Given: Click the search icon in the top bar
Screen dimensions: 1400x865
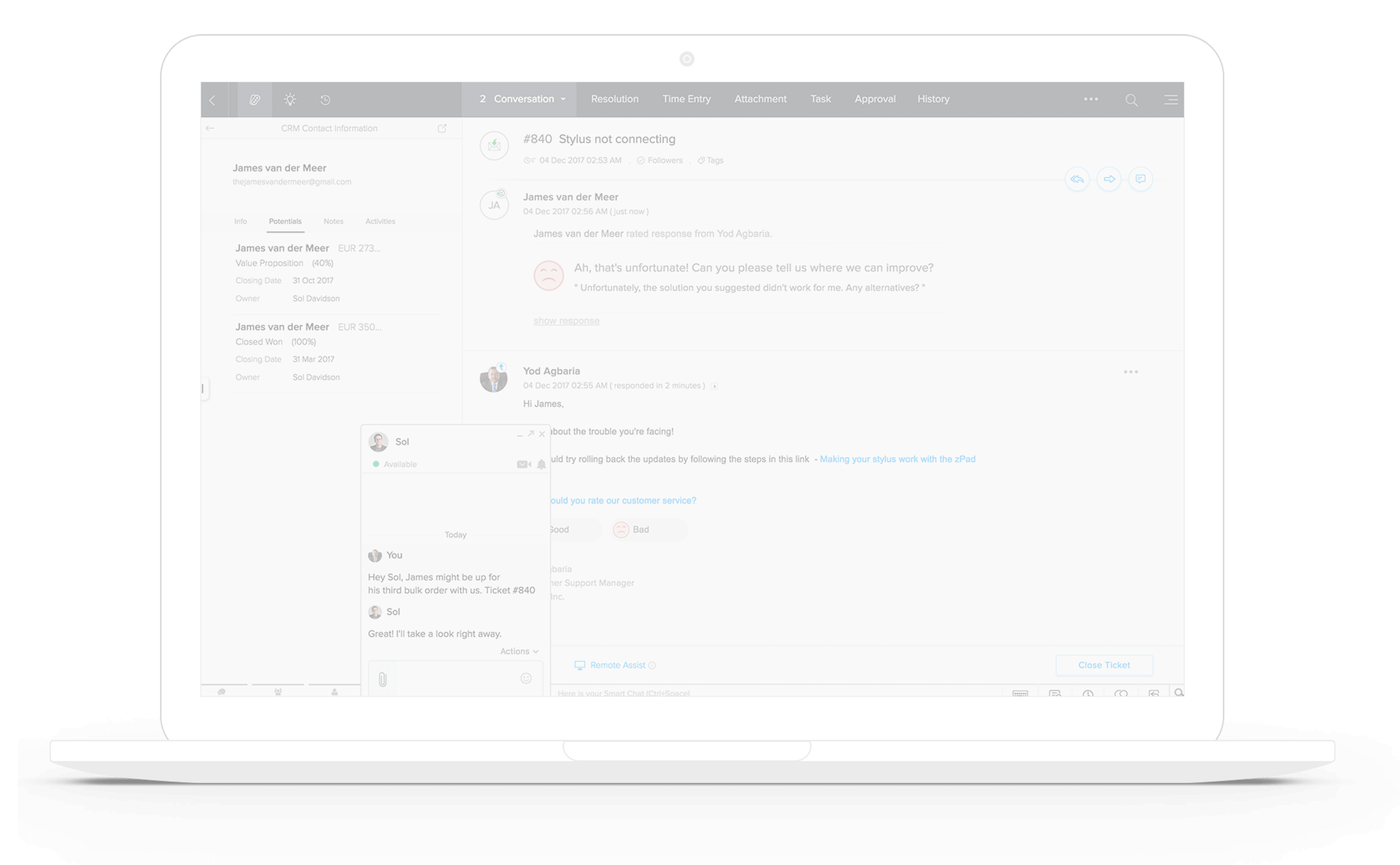Looking at the screenshot, I should click(1131, 99).
